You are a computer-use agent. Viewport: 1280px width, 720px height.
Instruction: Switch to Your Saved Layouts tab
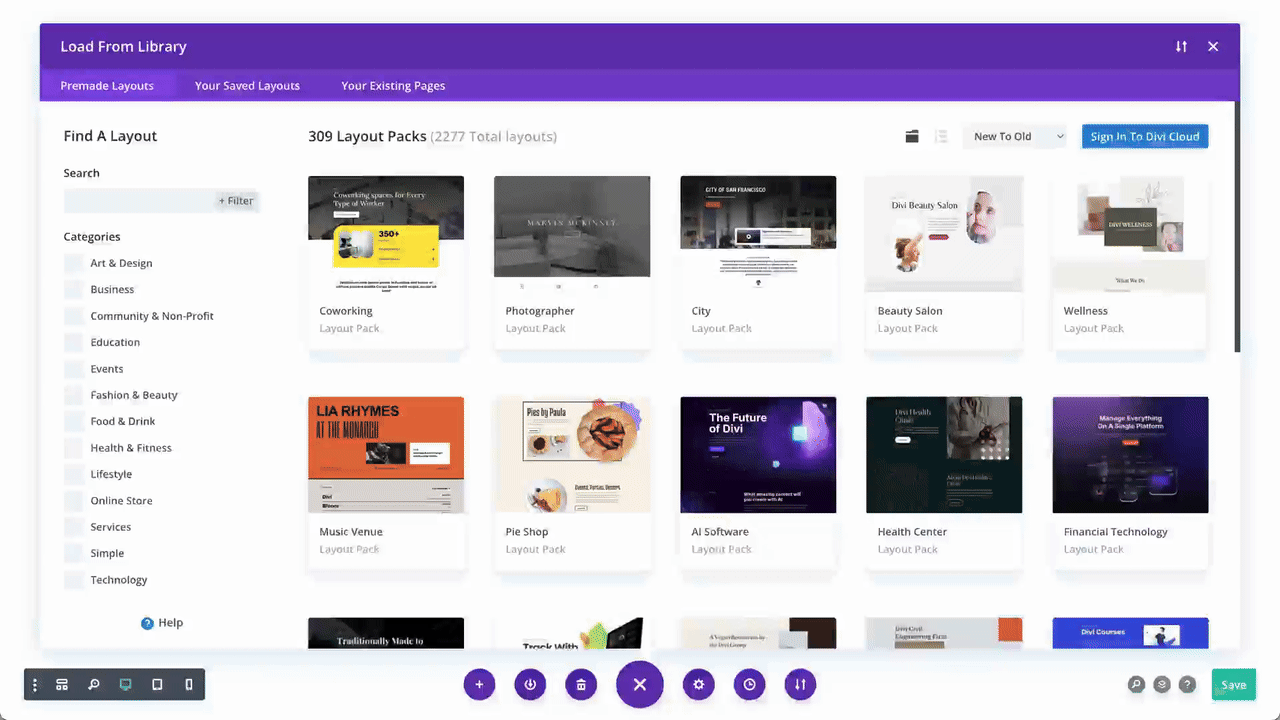click(247, 86)
